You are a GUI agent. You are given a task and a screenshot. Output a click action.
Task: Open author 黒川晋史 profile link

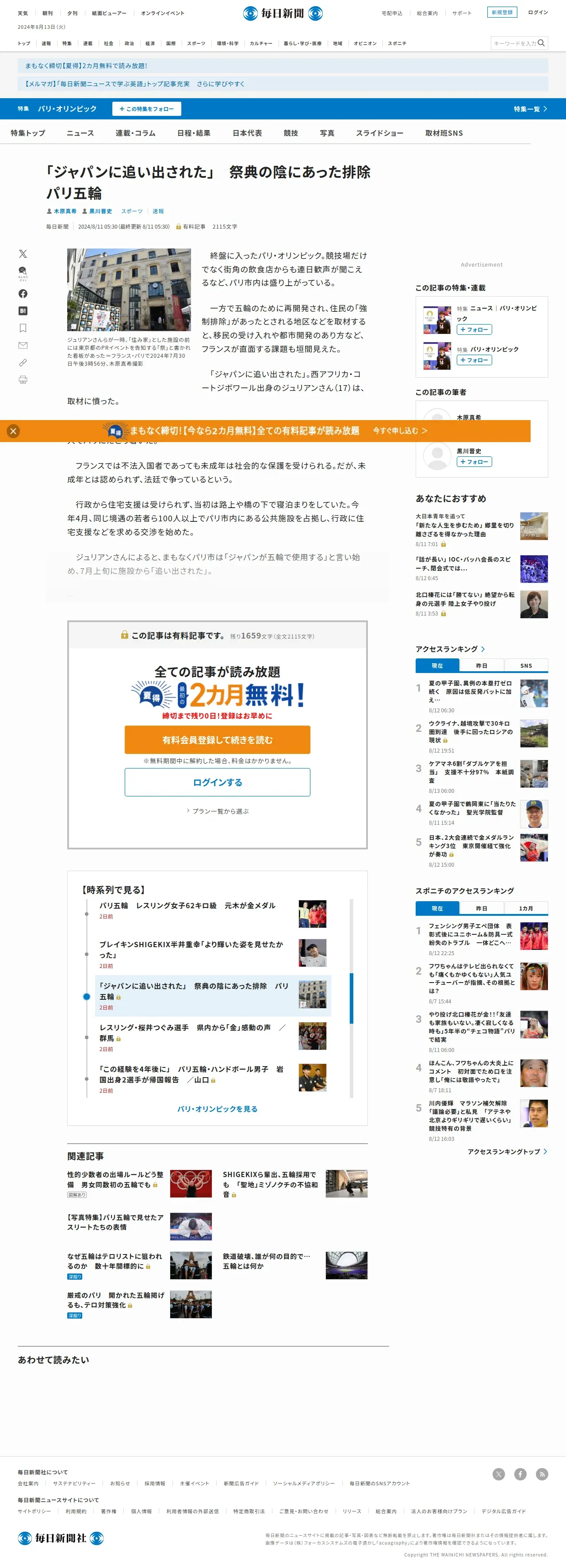pyautogui.click(x=100, y=211)
